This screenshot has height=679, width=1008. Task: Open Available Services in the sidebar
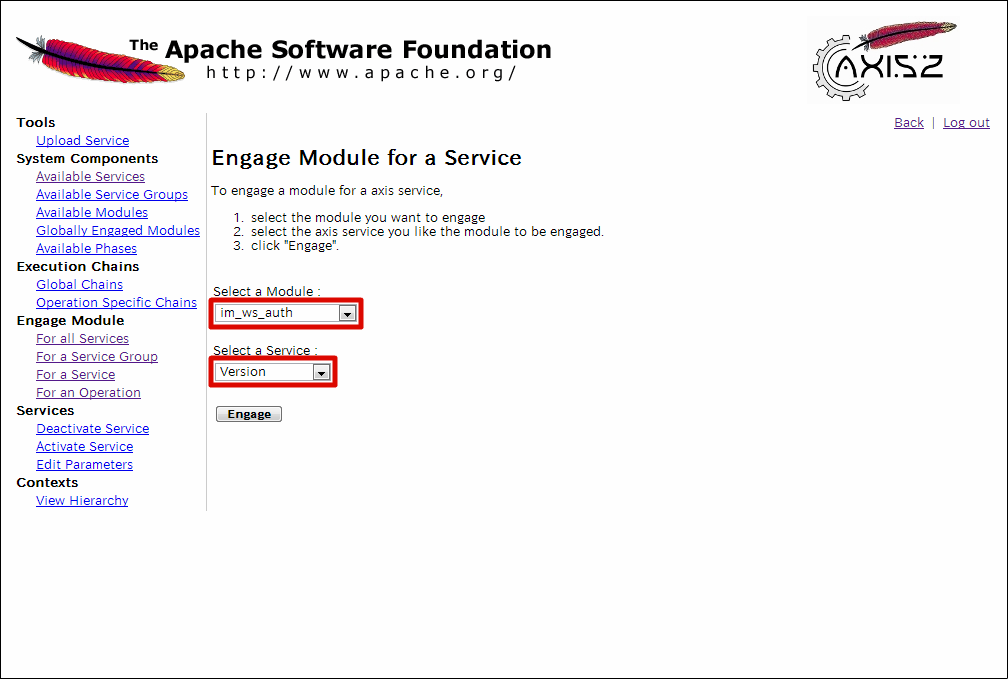[90, 177]
